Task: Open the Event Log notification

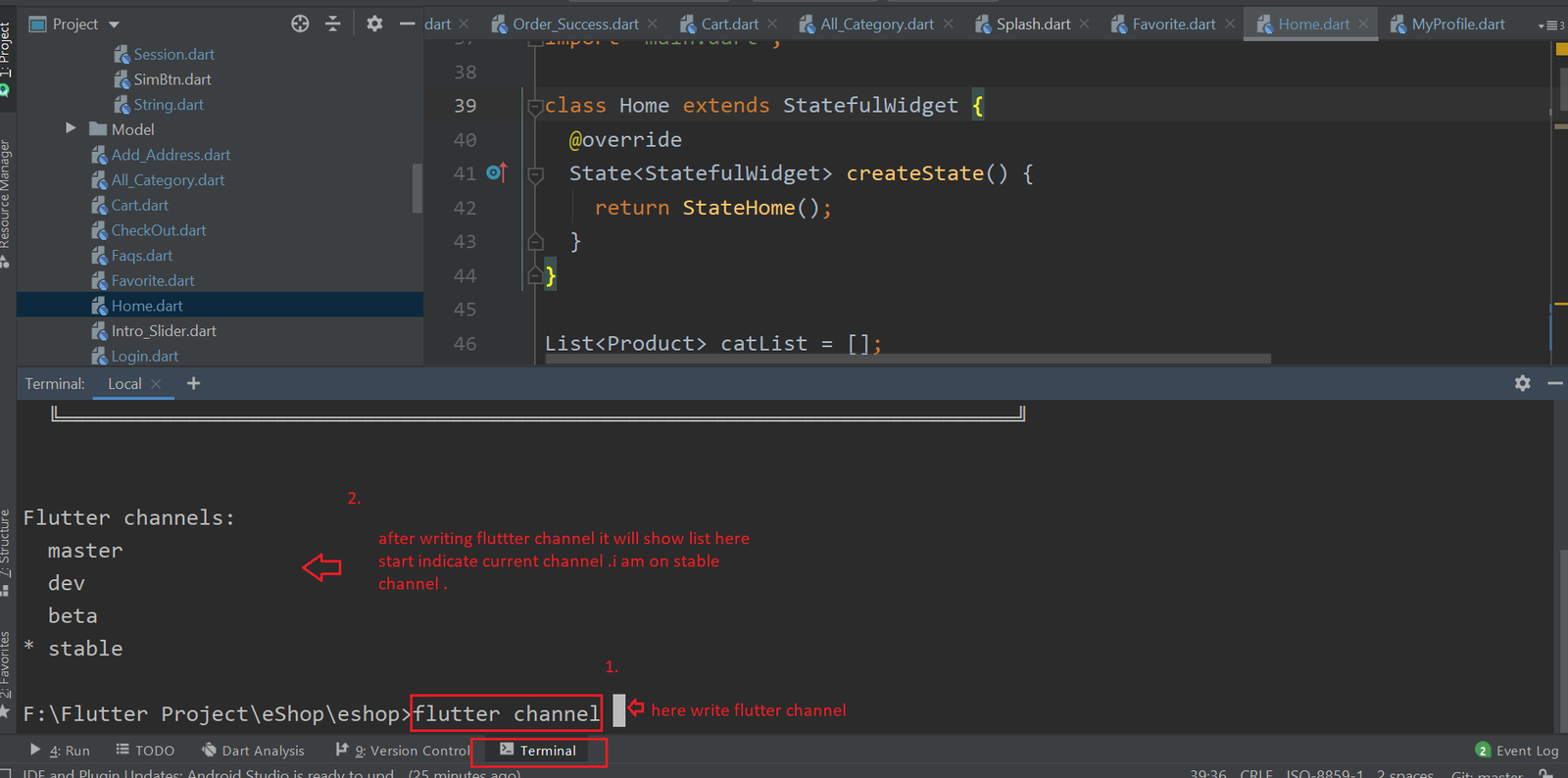Action: 1516,751
